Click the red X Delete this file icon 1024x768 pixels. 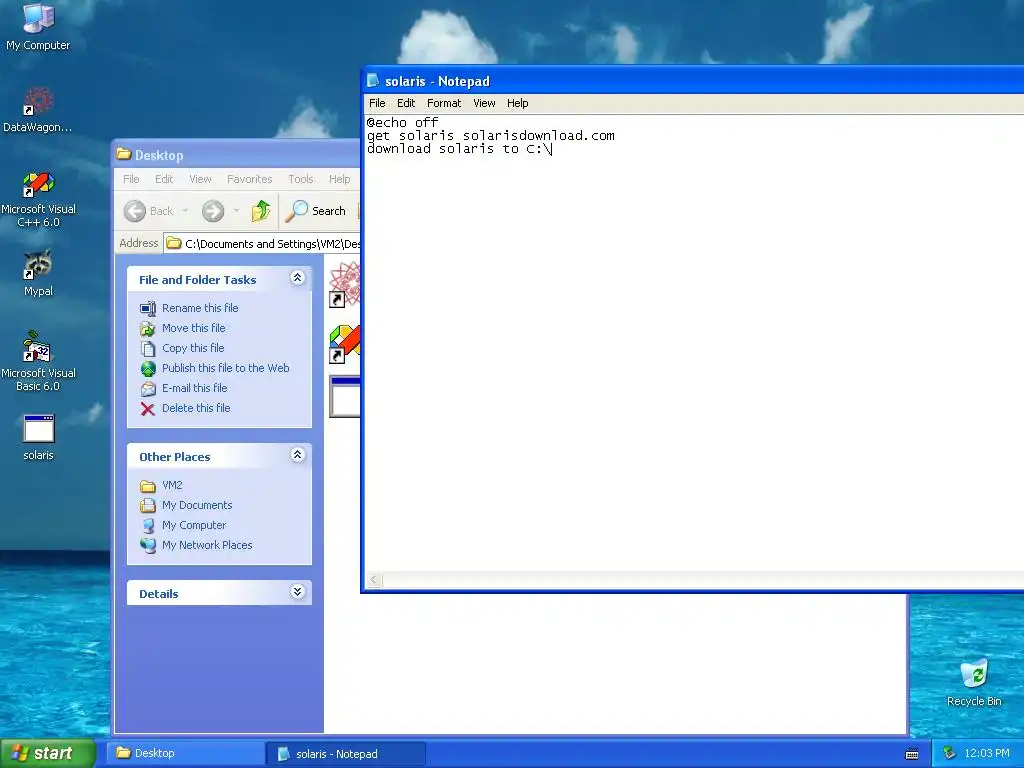(148, 409)
